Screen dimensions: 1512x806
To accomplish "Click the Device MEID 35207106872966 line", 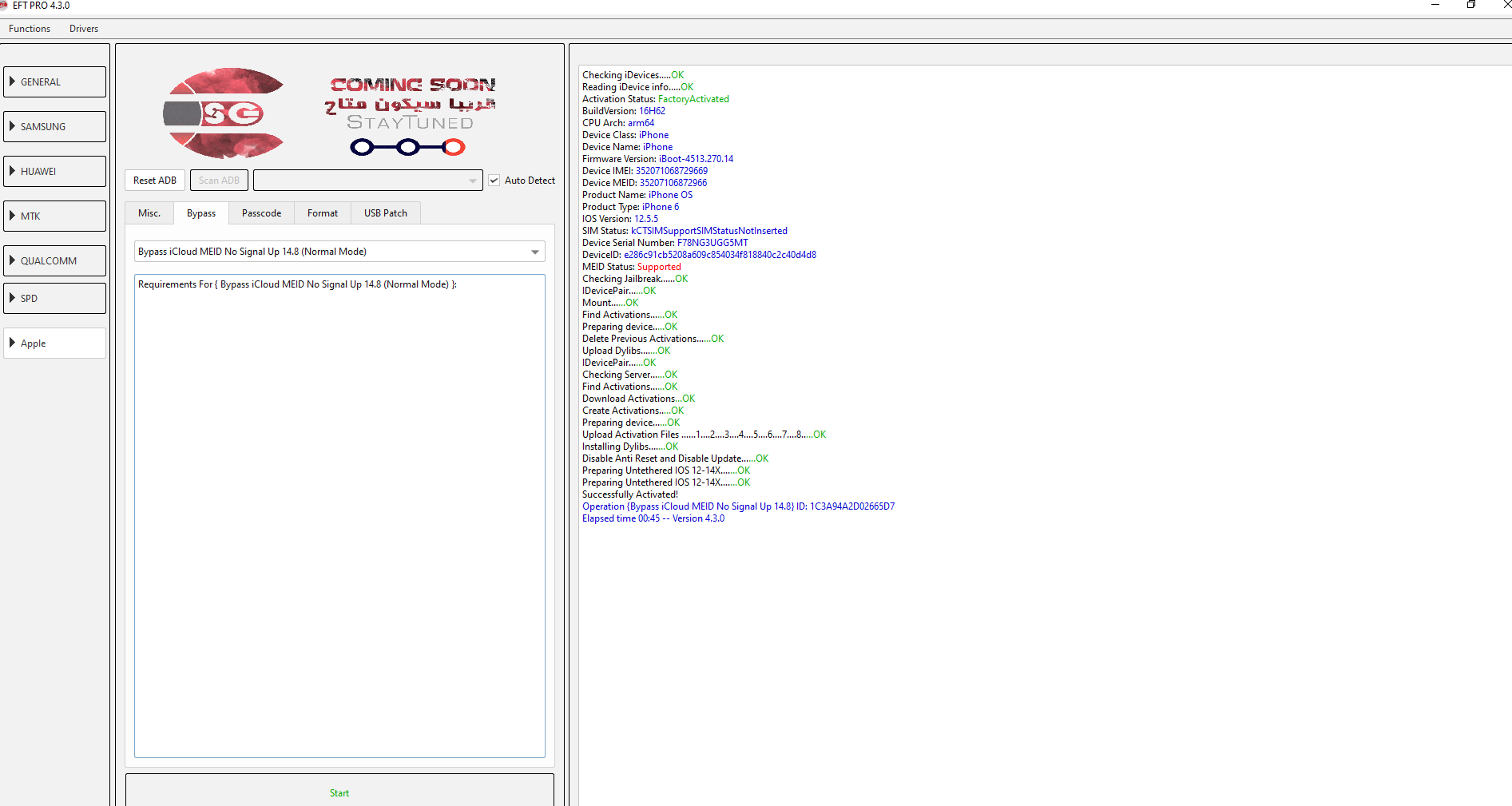I will click(645, 183).
